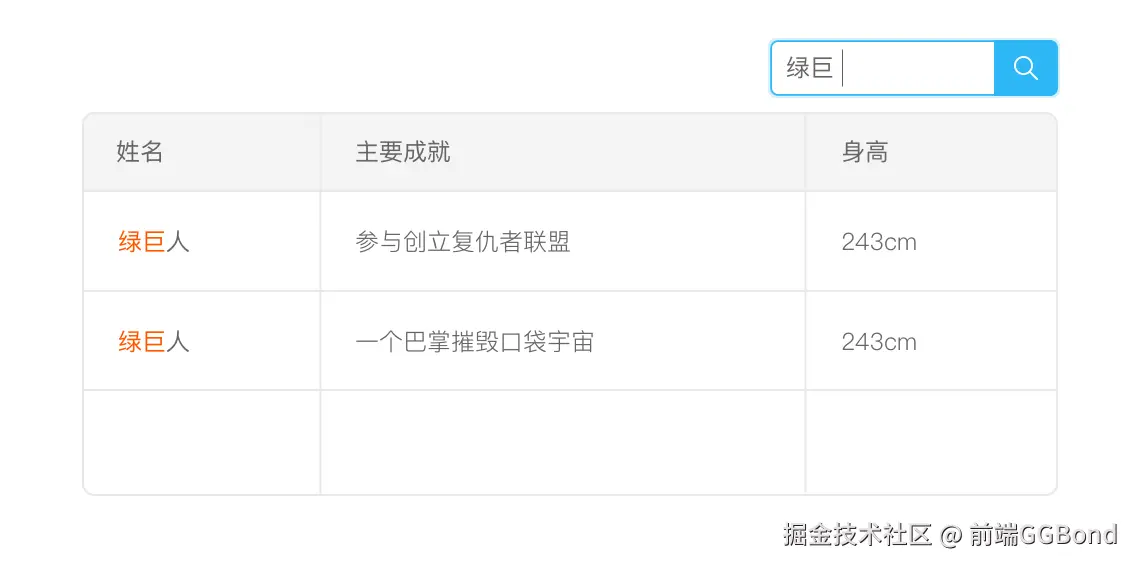Click the blue magnifier search button
Image resolution: width=1136 pixels, height=566 pixels.
point(1026,68)
